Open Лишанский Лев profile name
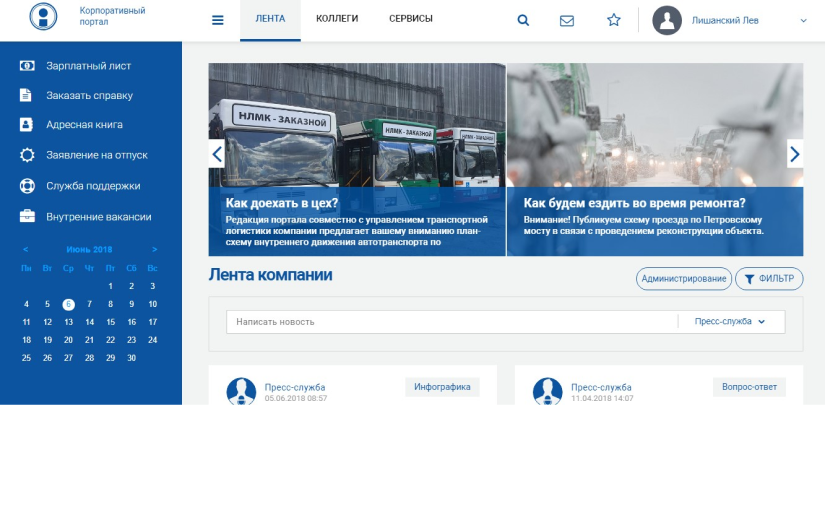 [x=725, y=21]
